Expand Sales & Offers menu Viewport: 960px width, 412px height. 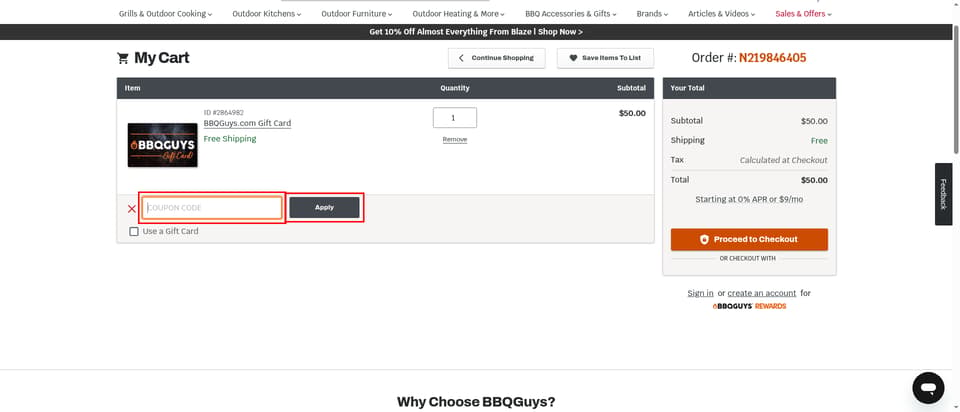pos(803,13)
